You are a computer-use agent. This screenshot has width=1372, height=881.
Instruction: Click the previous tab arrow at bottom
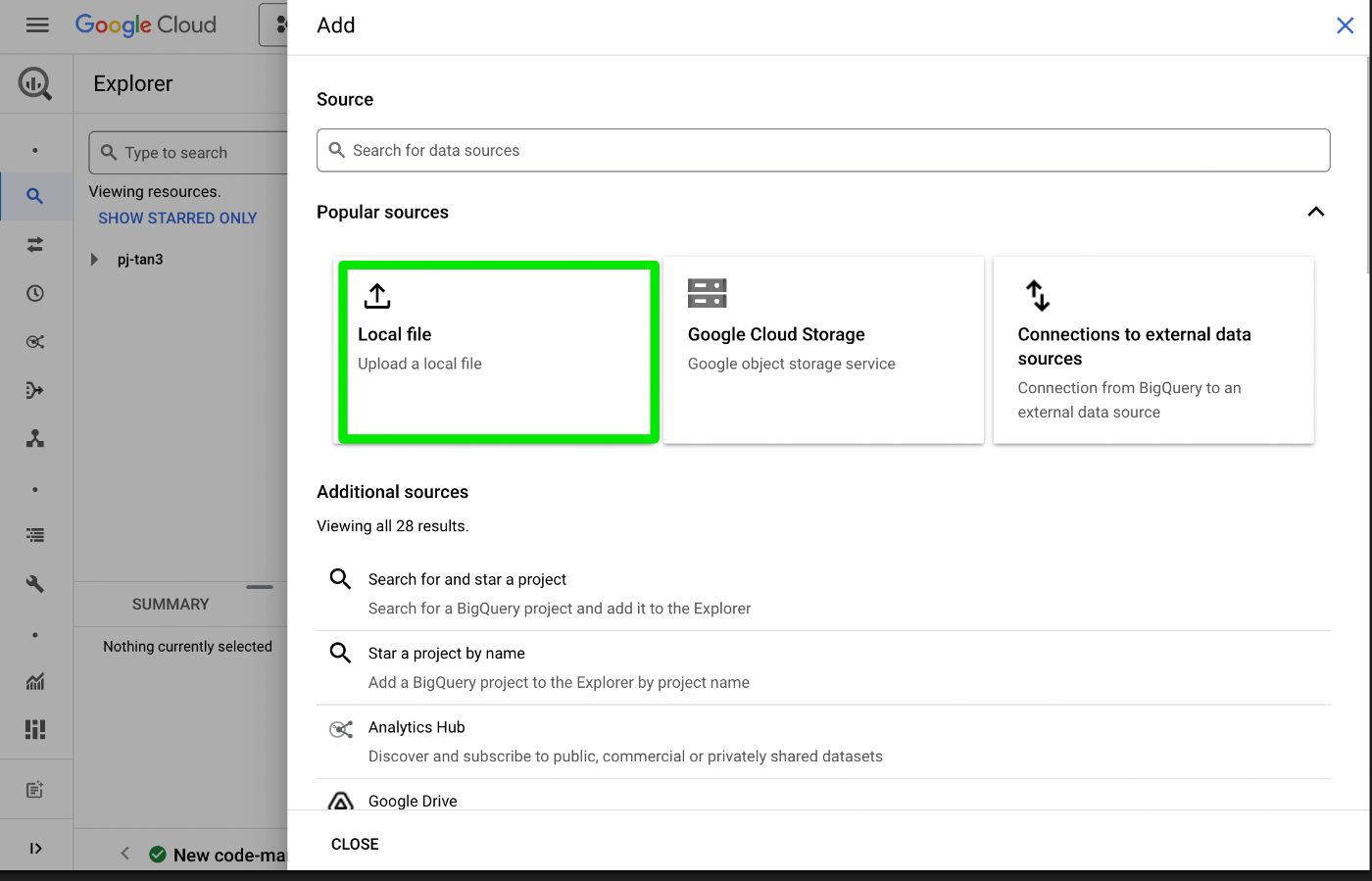click(x=124, y=854)
